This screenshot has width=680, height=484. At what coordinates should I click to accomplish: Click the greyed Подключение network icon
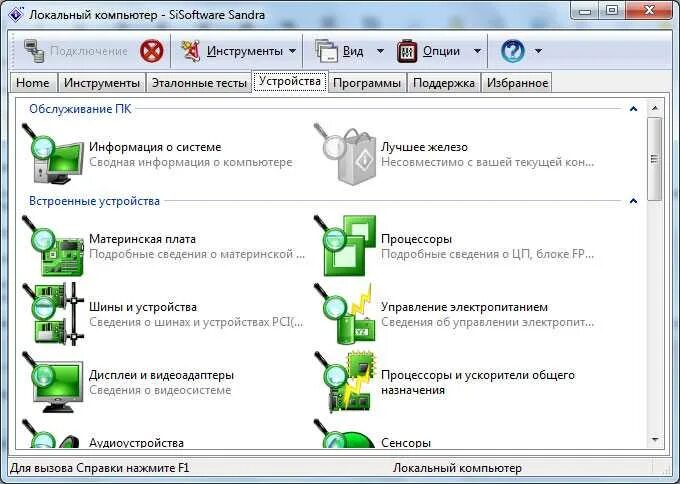34,51
